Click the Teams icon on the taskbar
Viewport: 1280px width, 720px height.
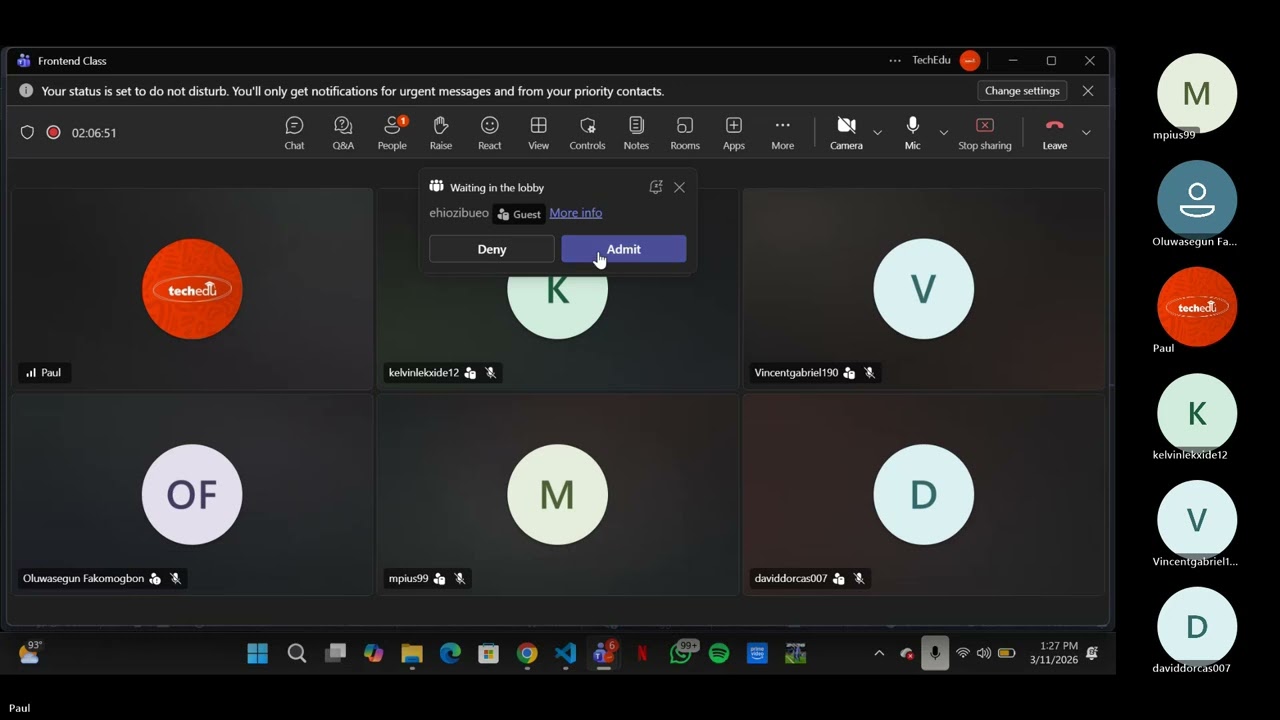pyautogui.click(x=604, y=654)
